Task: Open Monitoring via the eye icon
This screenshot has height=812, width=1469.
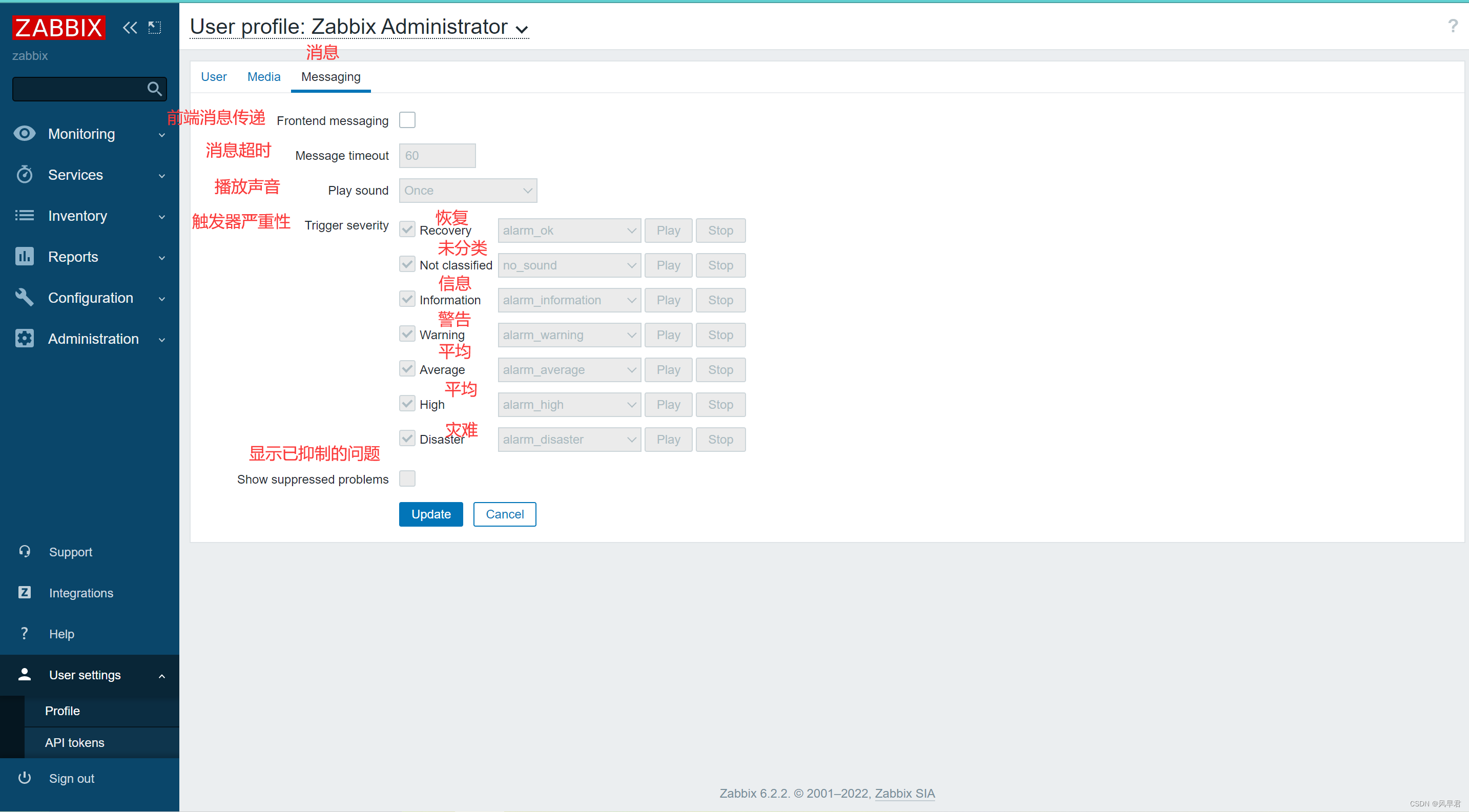Action: click(x=25, y=133)
